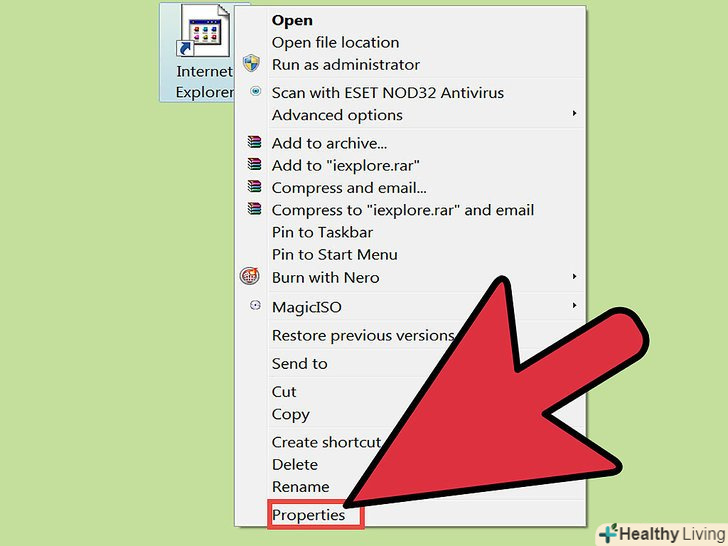
Task: Open the Send to entry
Action: 299,364
